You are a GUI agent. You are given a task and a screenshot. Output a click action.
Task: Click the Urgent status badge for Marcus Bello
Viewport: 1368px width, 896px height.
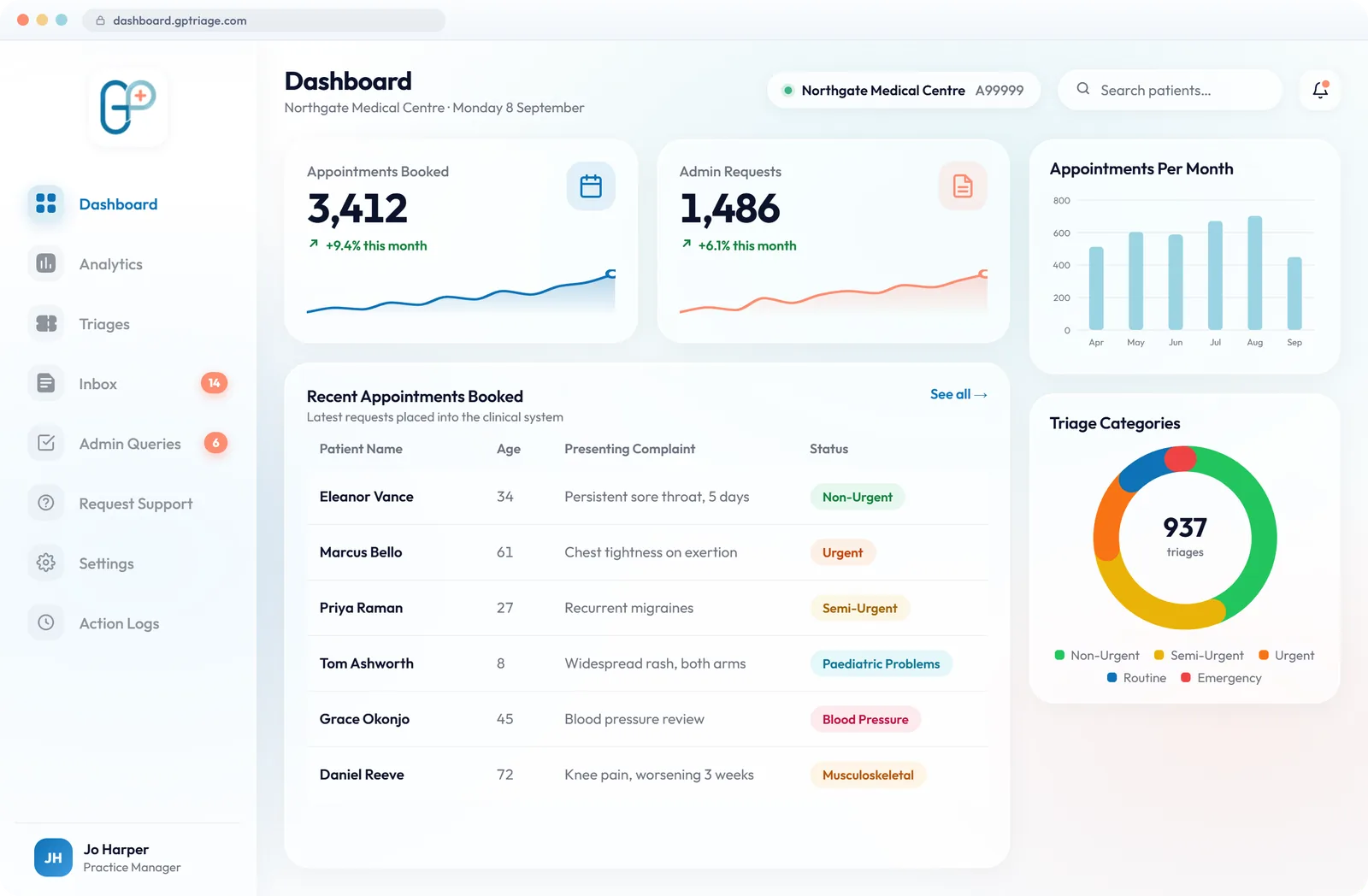(842, 552)
